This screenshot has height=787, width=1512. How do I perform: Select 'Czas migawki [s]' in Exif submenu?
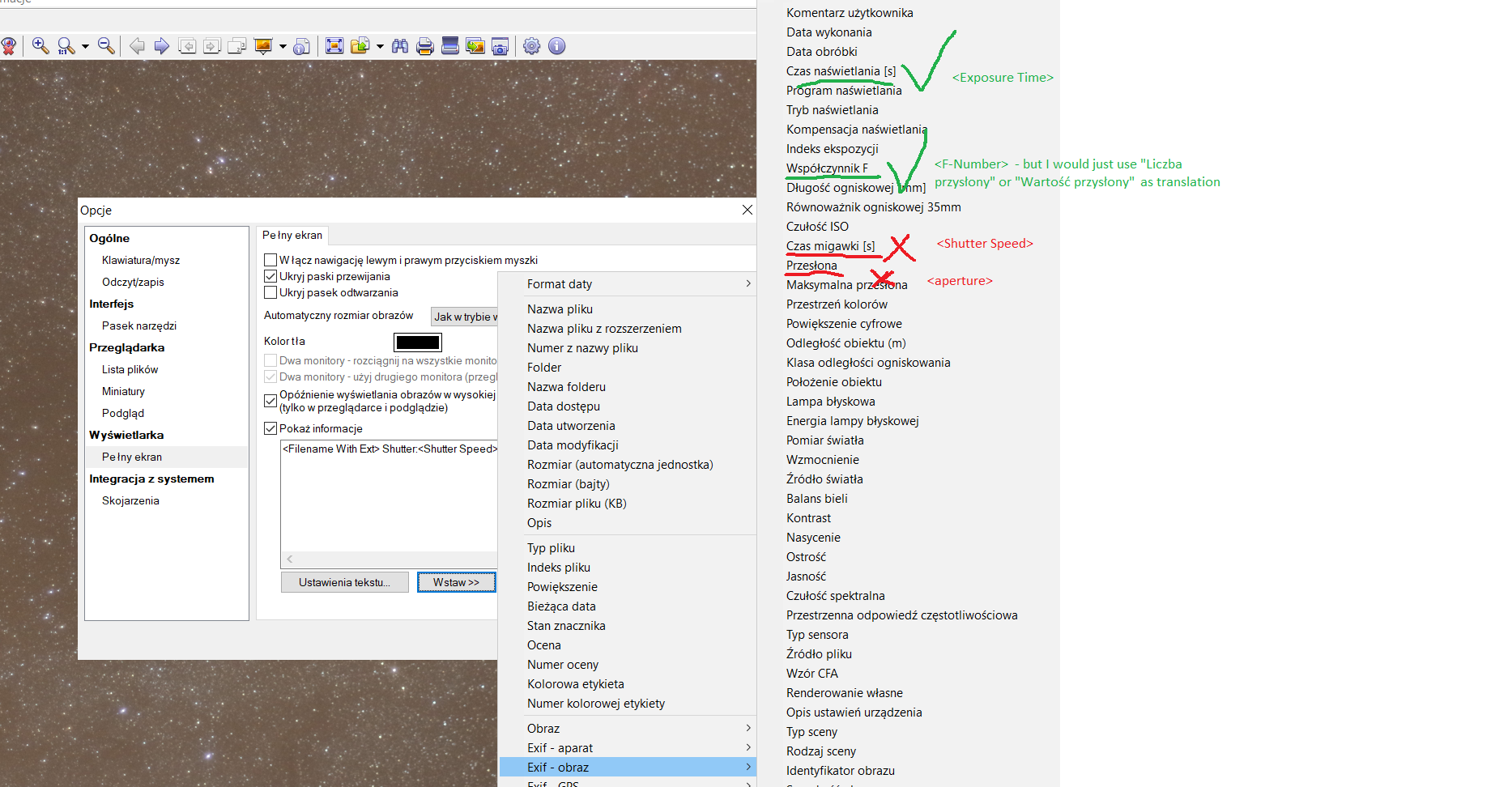point(830,246)
